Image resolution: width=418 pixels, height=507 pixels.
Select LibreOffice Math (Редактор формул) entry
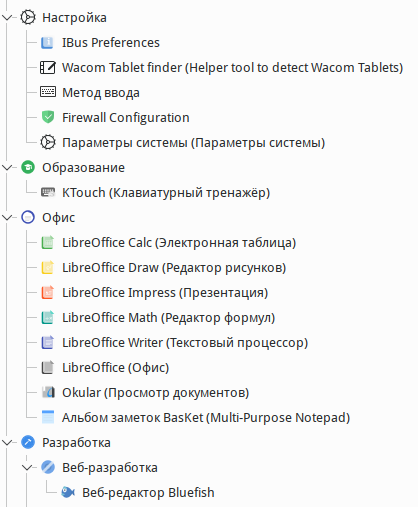point(168,318)
